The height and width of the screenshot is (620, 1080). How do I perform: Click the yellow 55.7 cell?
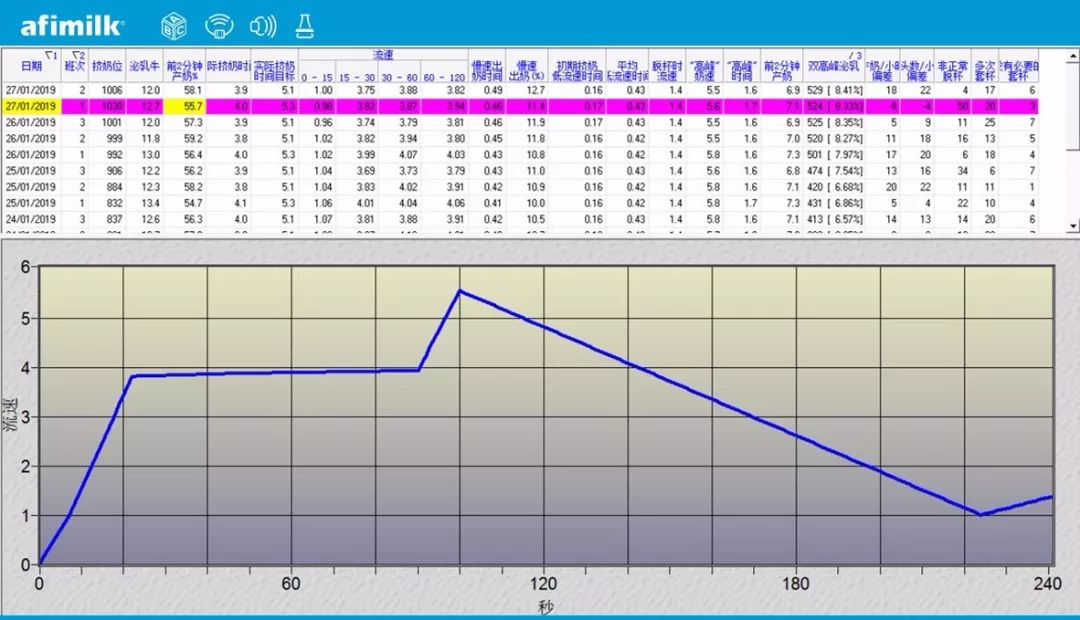(x=185, y=105)
